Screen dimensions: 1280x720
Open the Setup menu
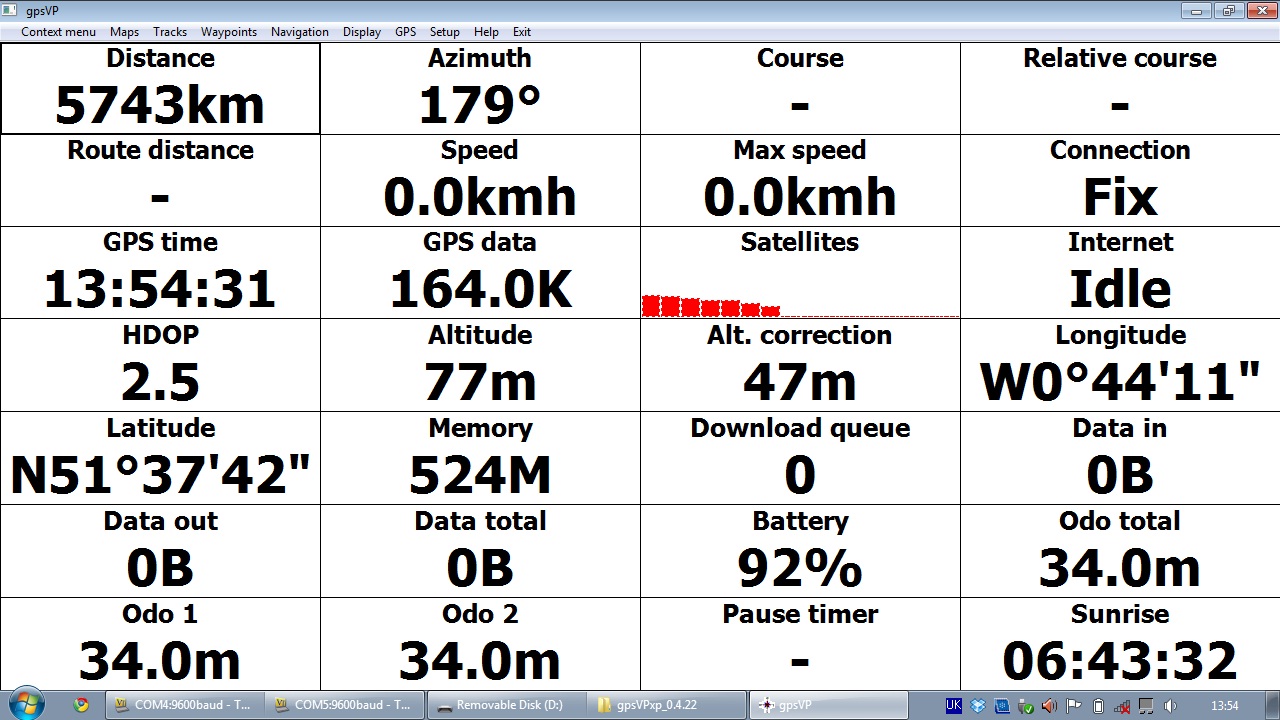pos(444,32)
